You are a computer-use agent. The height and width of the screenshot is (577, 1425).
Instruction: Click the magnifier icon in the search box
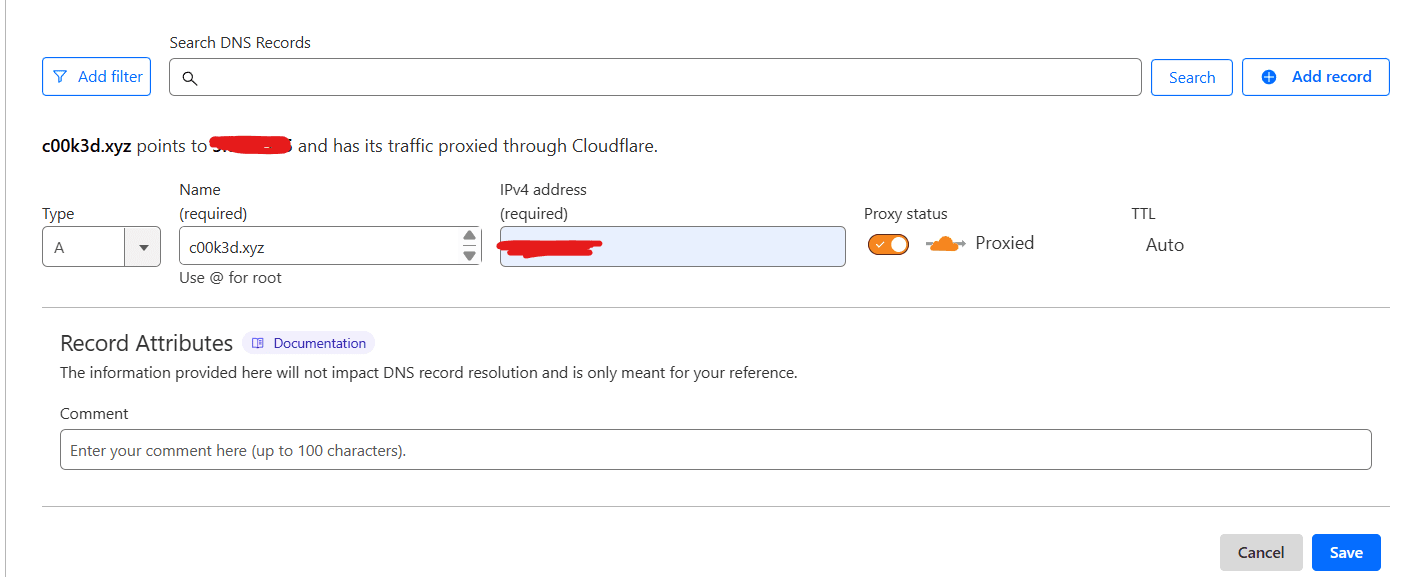click(x=189, y=78)
